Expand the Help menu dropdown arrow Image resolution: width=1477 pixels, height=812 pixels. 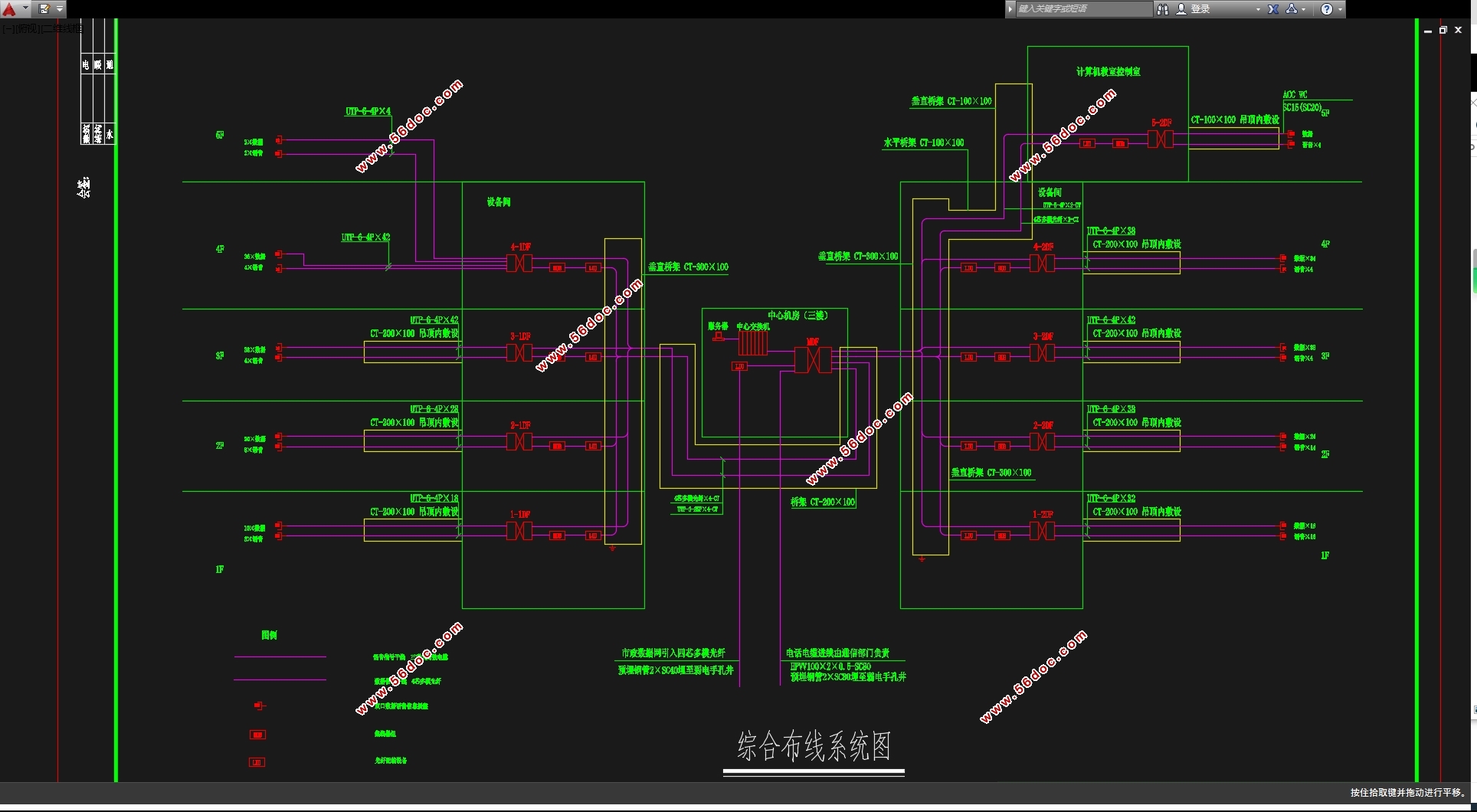1340,9
